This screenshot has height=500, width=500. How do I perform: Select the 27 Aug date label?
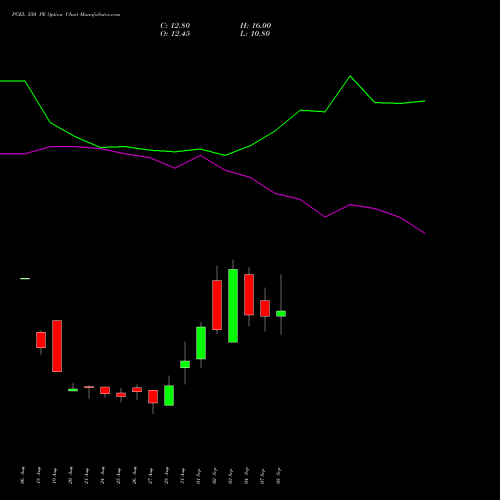[150, 476]
